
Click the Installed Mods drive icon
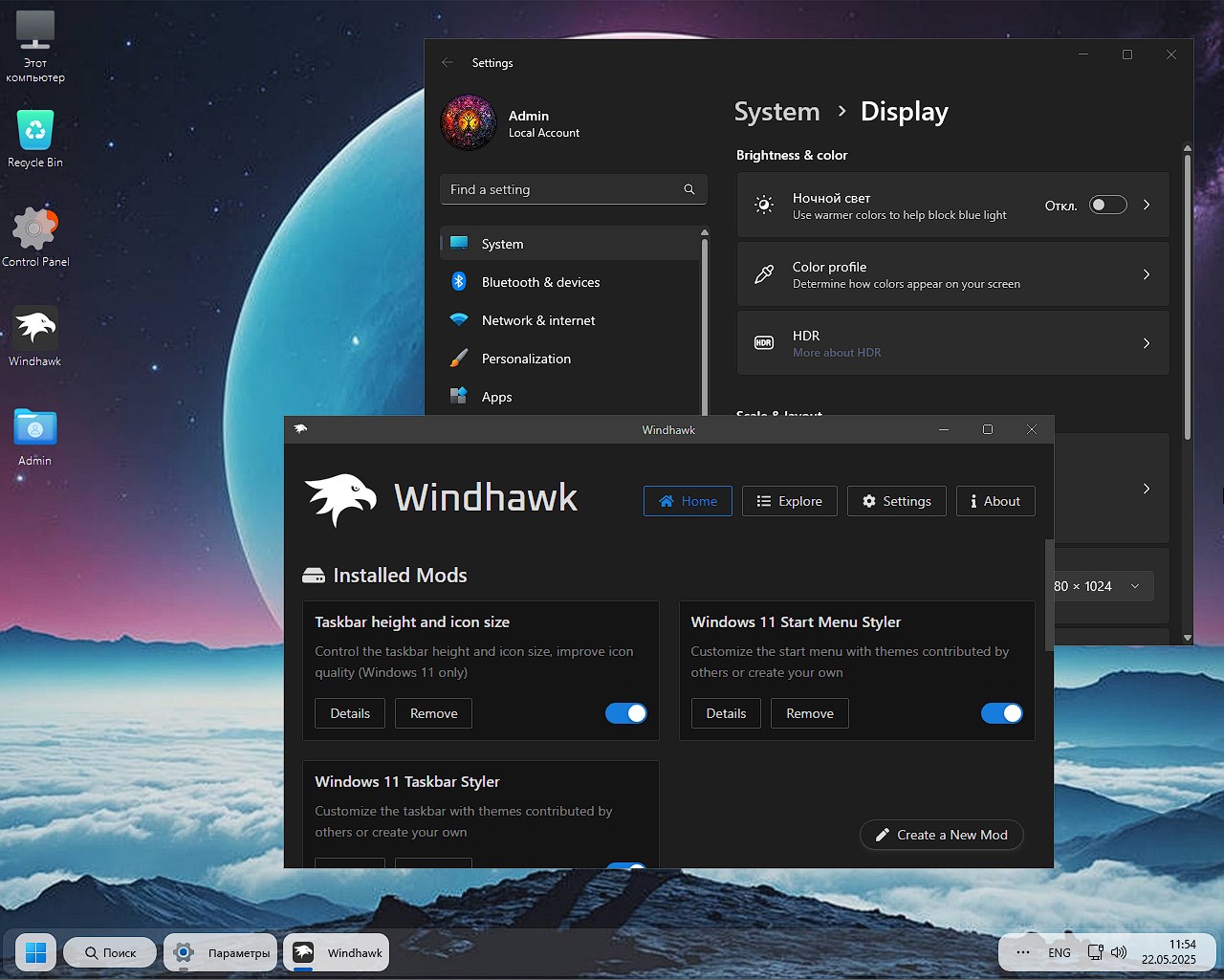pyautogui.click(x=314, y=576)
